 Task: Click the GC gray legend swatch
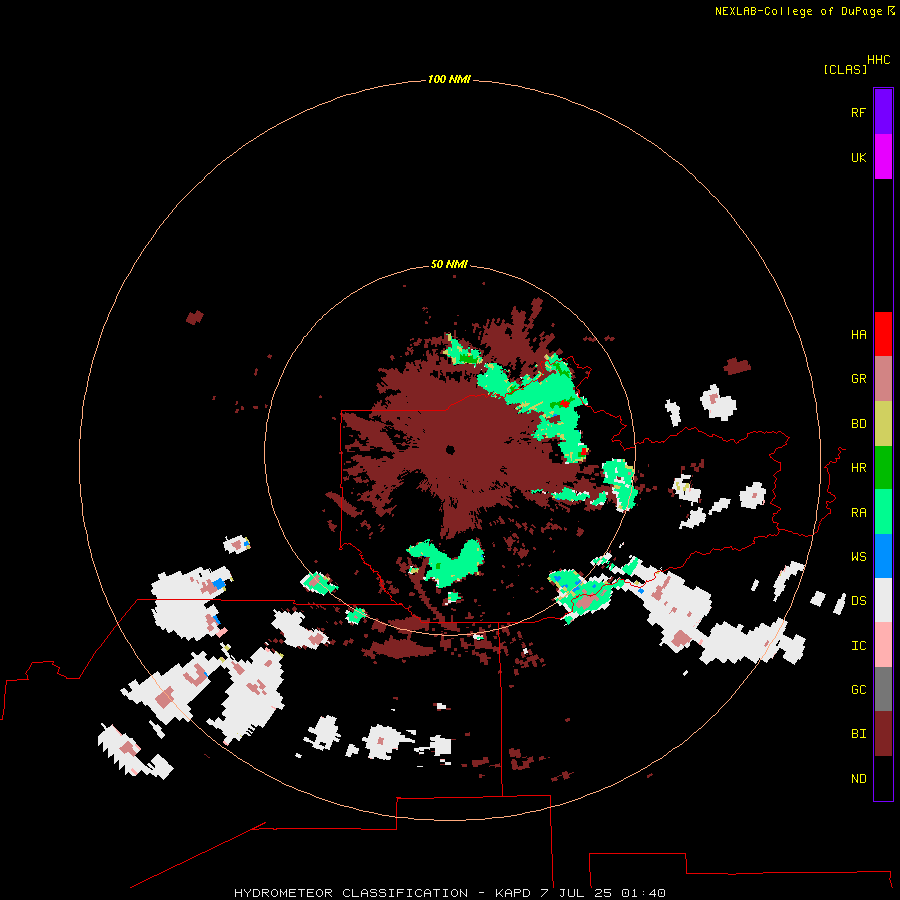(883, 689)
